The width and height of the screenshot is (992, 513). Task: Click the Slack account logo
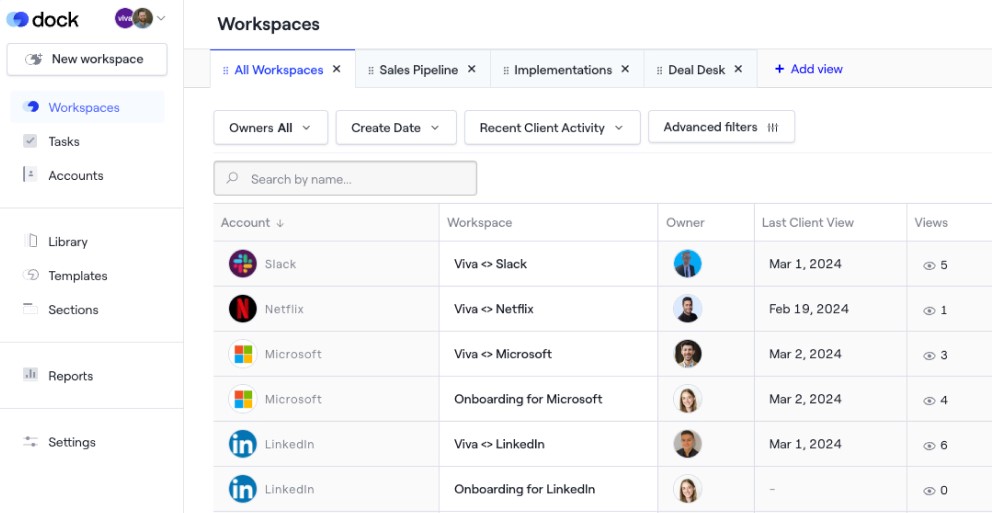coord(242,264)
